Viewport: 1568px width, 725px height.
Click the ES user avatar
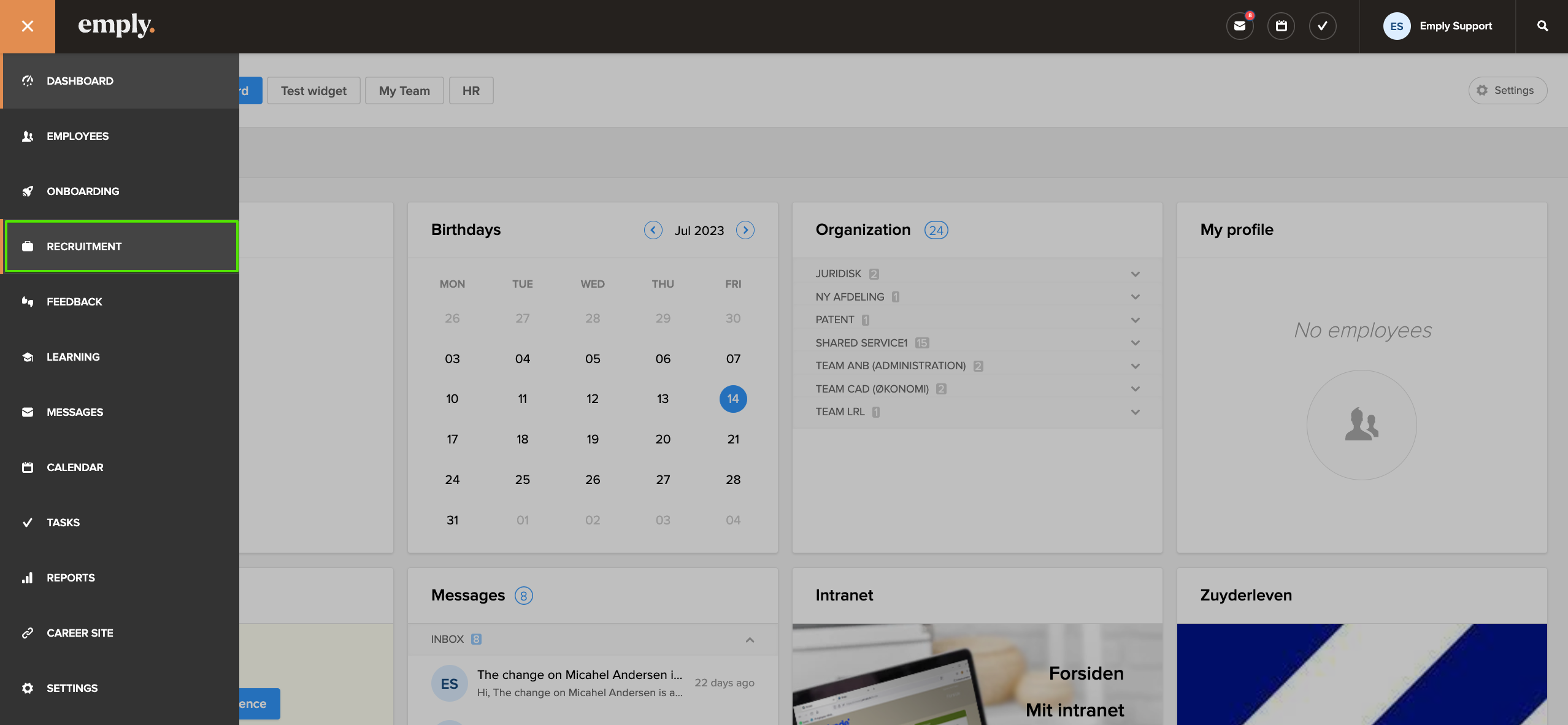[x=1396, y=26]
